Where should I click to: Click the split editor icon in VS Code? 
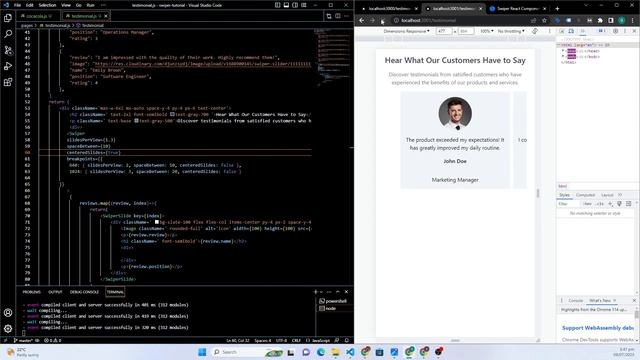(x=338, y=16)
